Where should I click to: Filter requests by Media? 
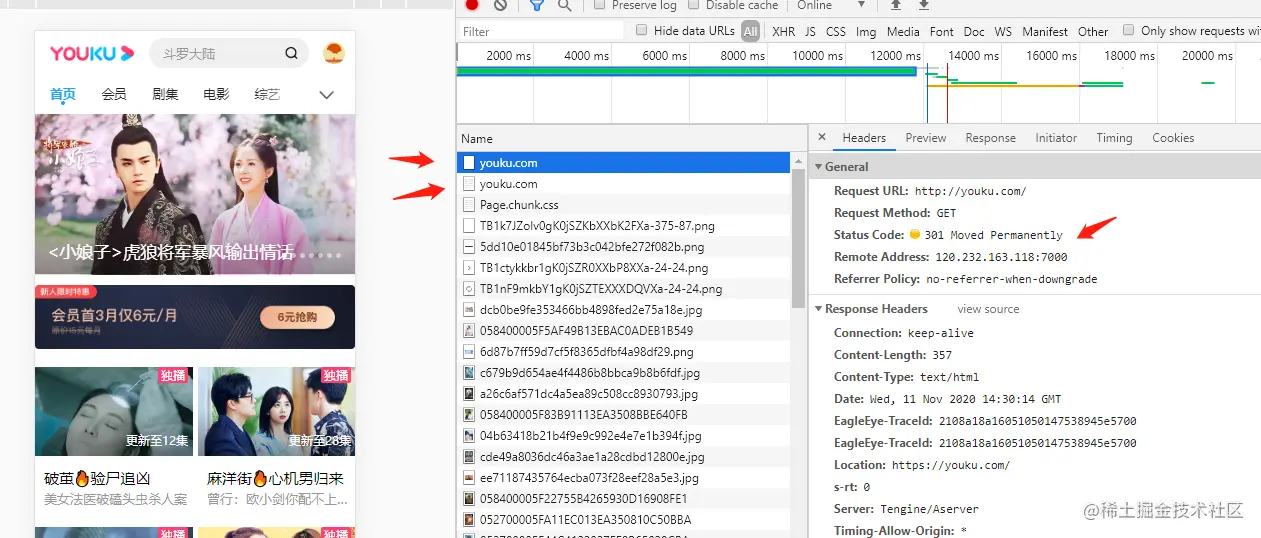click(903, 32)
